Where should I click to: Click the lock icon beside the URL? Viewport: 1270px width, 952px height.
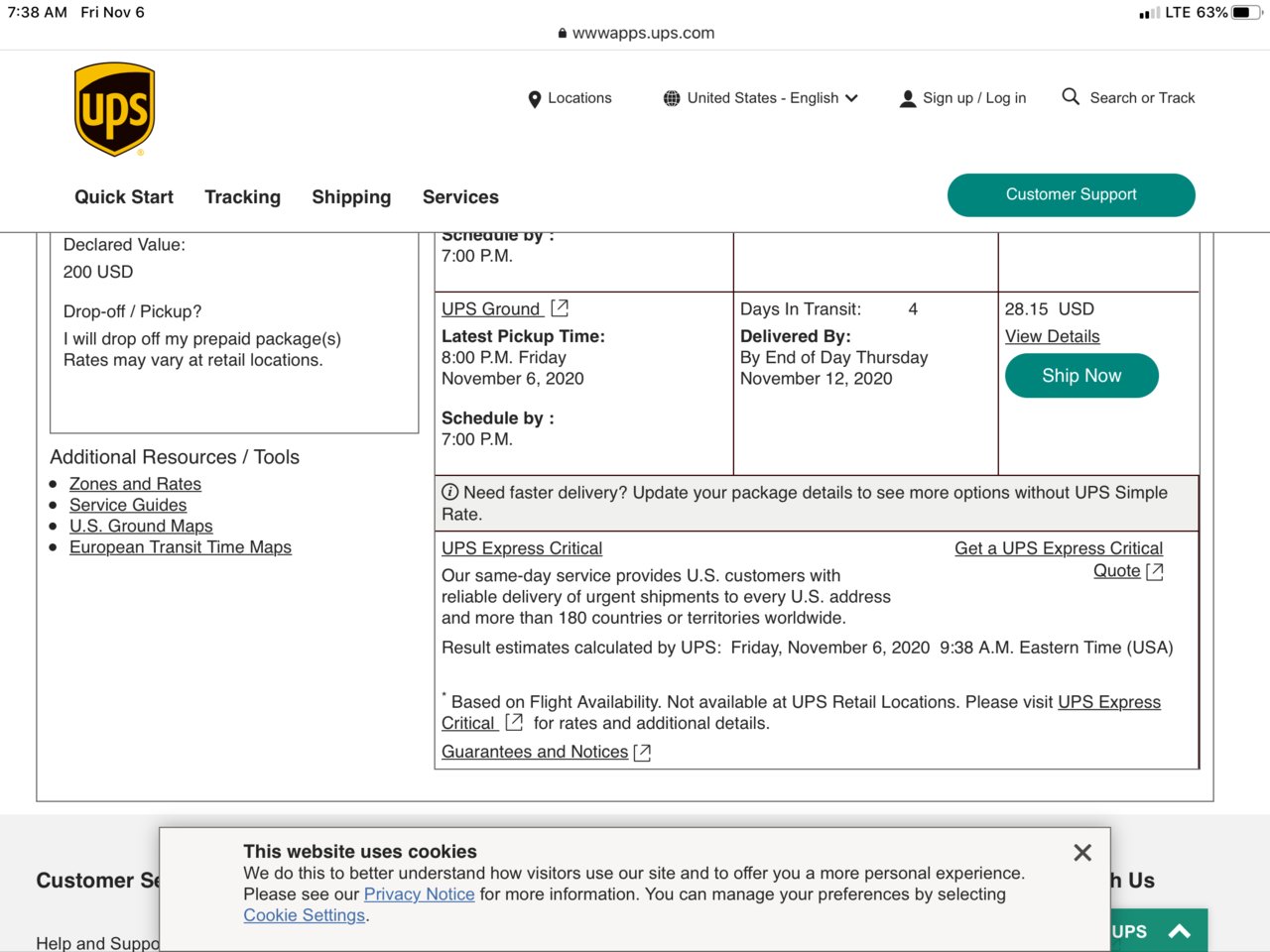point(563,33)
